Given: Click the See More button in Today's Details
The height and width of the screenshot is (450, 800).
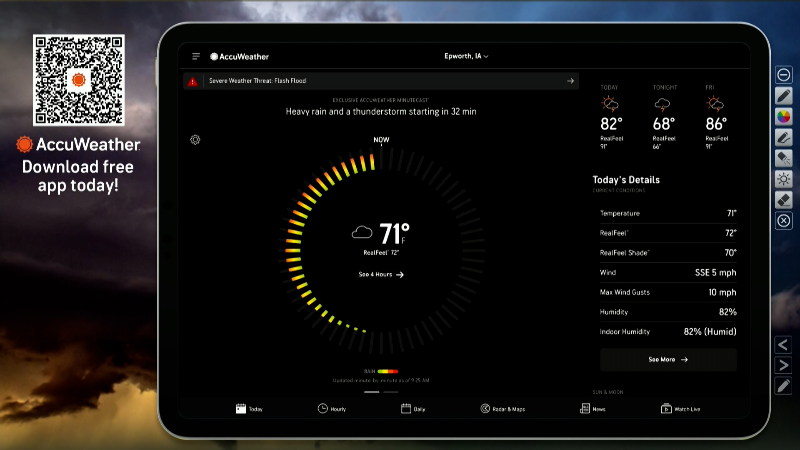Looking at the screenshot, I should pos(668,360).
